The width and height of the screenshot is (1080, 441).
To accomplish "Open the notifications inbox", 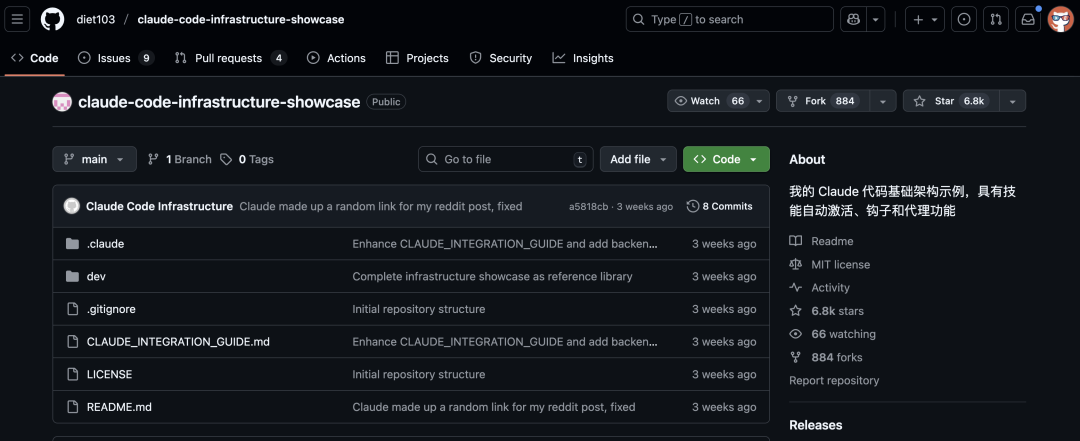I will click(x=1027, y=19).
